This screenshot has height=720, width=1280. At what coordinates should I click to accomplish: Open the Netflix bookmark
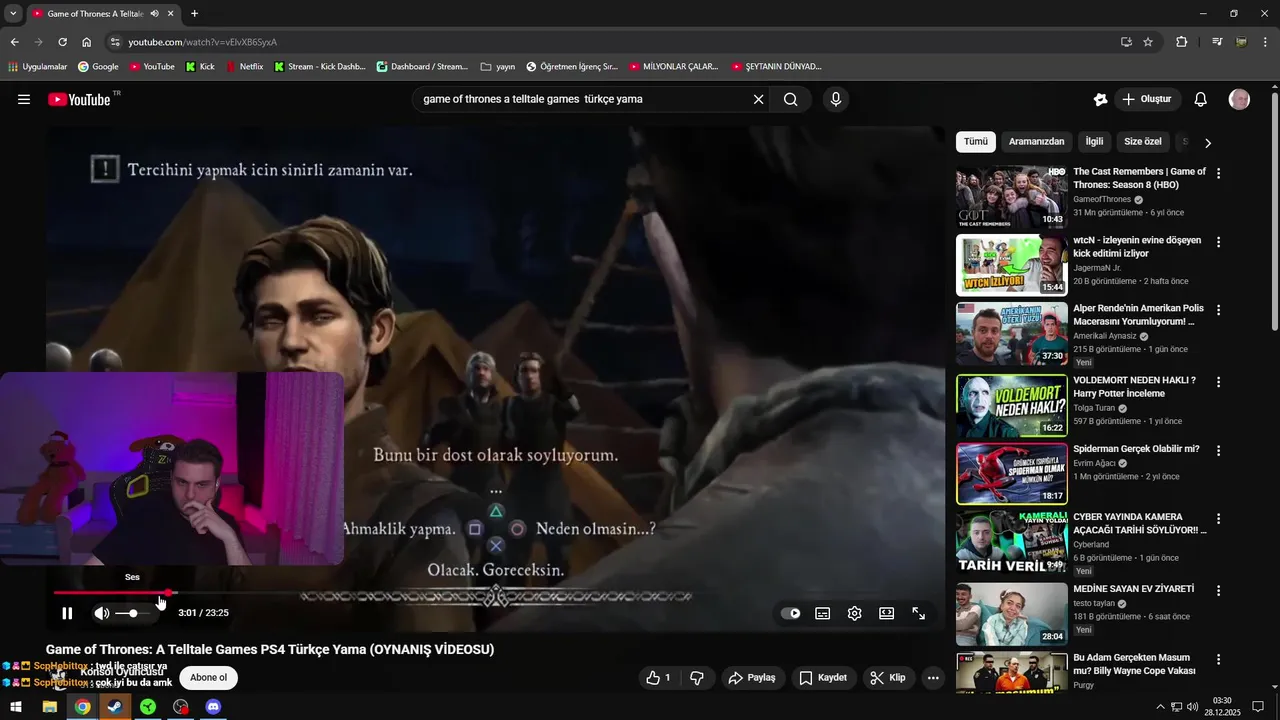[x=245, y=67]
